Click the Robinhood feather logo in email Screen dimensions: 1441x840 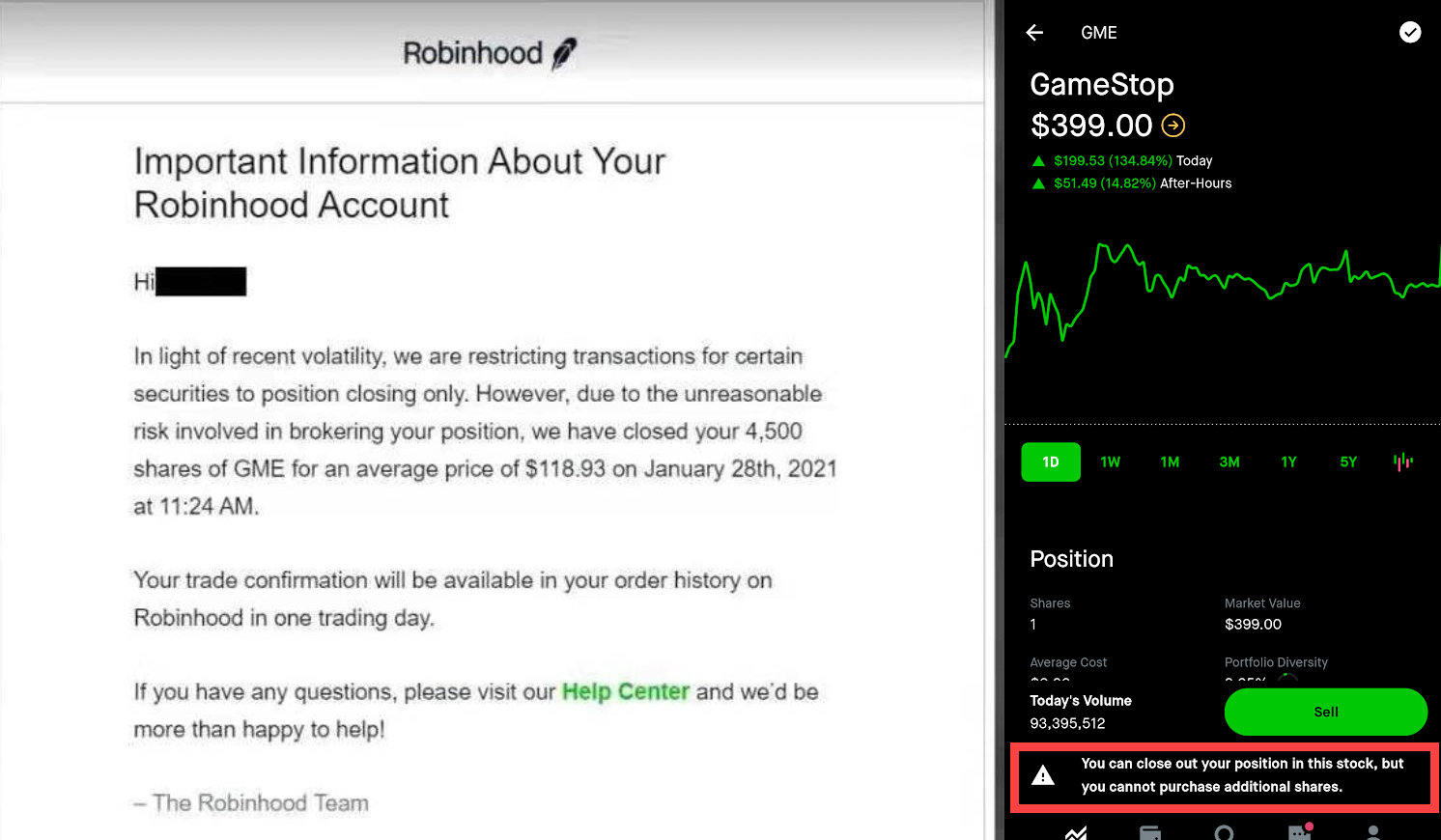564,54
